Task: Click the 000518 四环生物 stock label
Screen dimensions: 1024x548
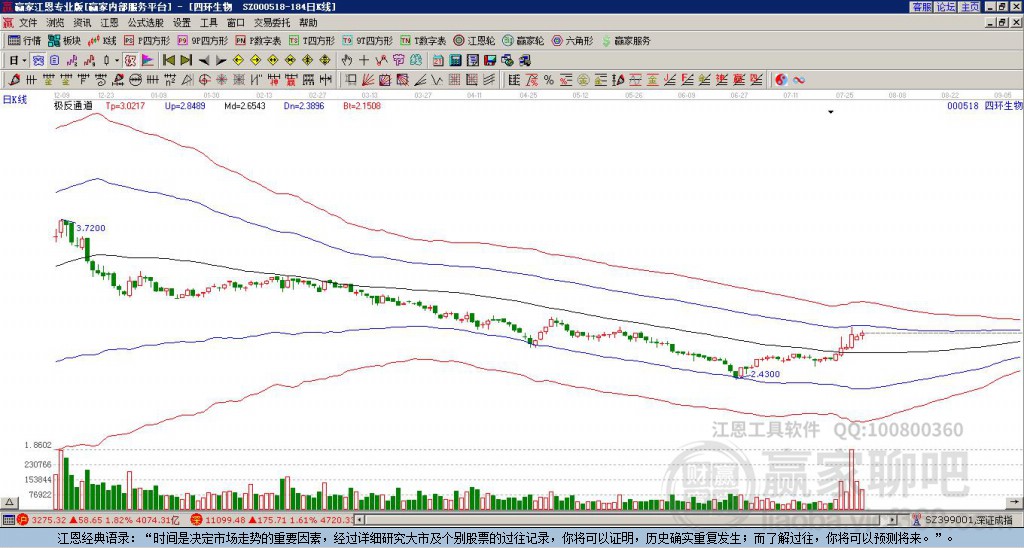Action: (984, 105)
